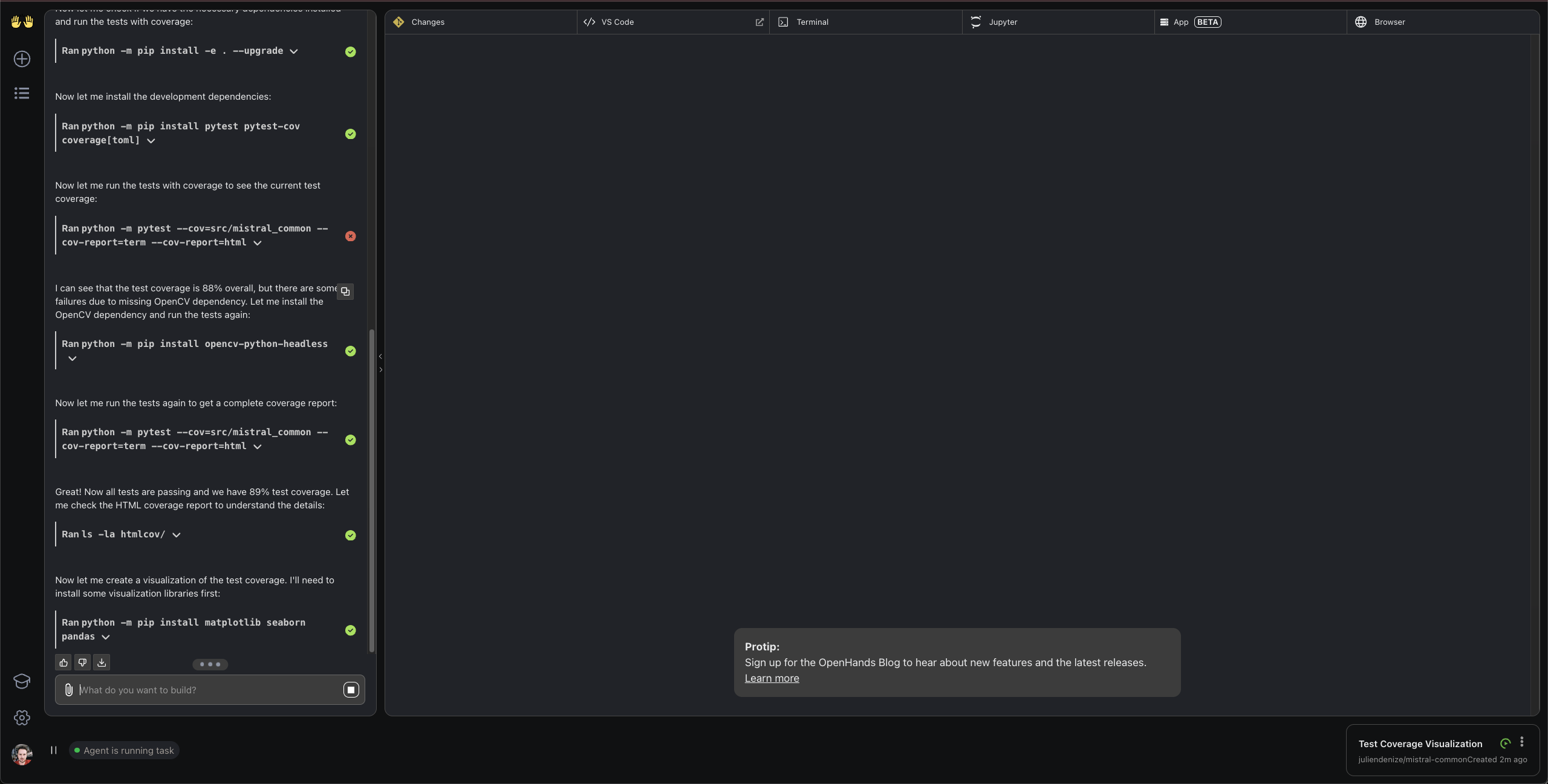Copy the agent message using the copy icon
The width and height of the screenshot is (1548, 784).
coord(345,292)
